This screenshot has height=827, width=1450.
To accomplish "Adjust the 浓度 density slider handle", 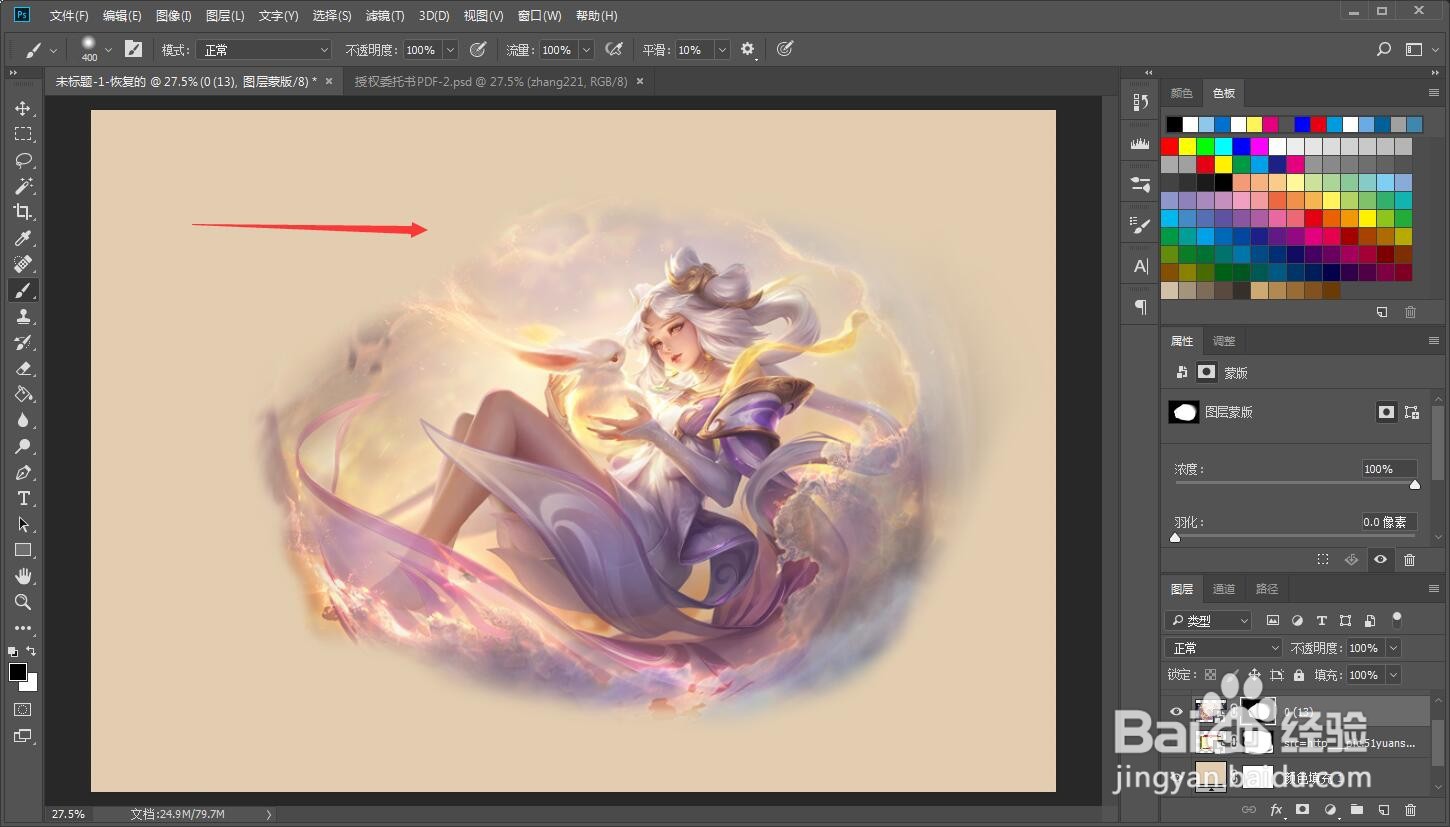I will point(1414,485).
